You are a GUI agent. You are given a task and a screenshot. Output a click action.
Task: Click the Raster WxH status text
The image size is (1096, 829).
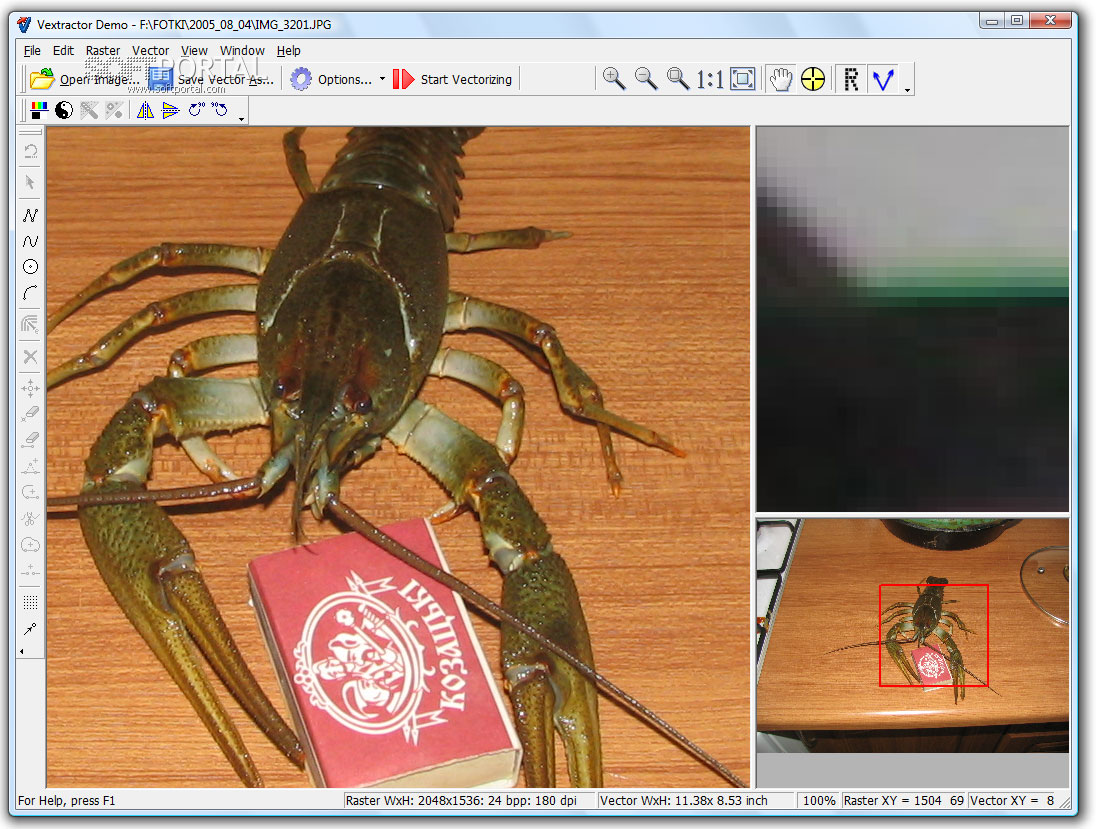(461, 800)
